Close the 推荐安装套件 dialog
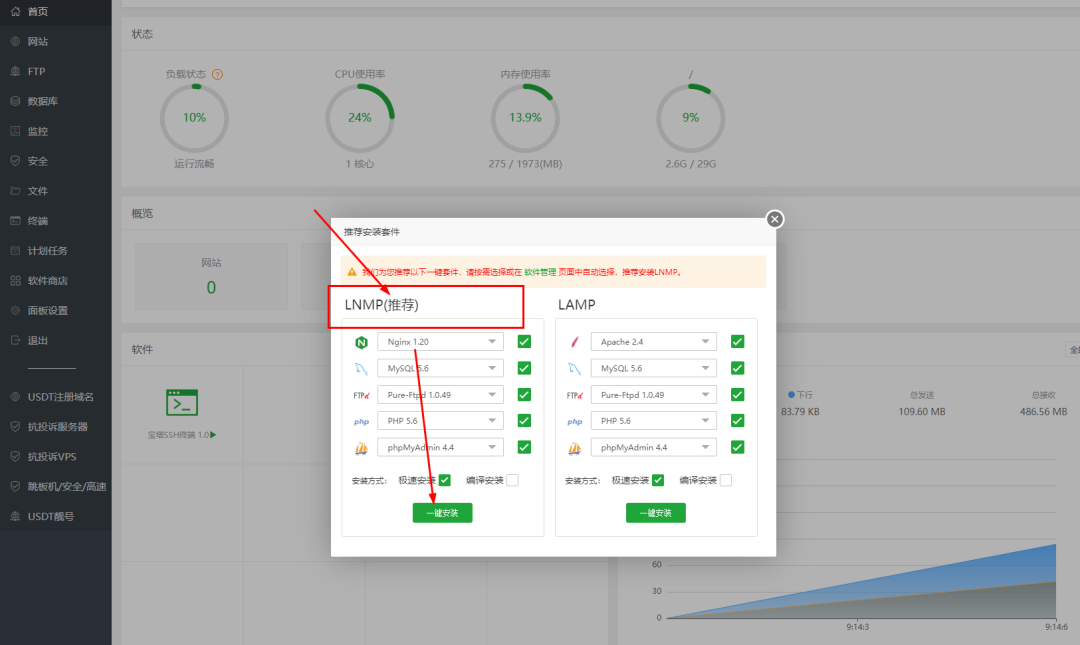The height and width of the screenshot is (645, 1080). point(775,219)
